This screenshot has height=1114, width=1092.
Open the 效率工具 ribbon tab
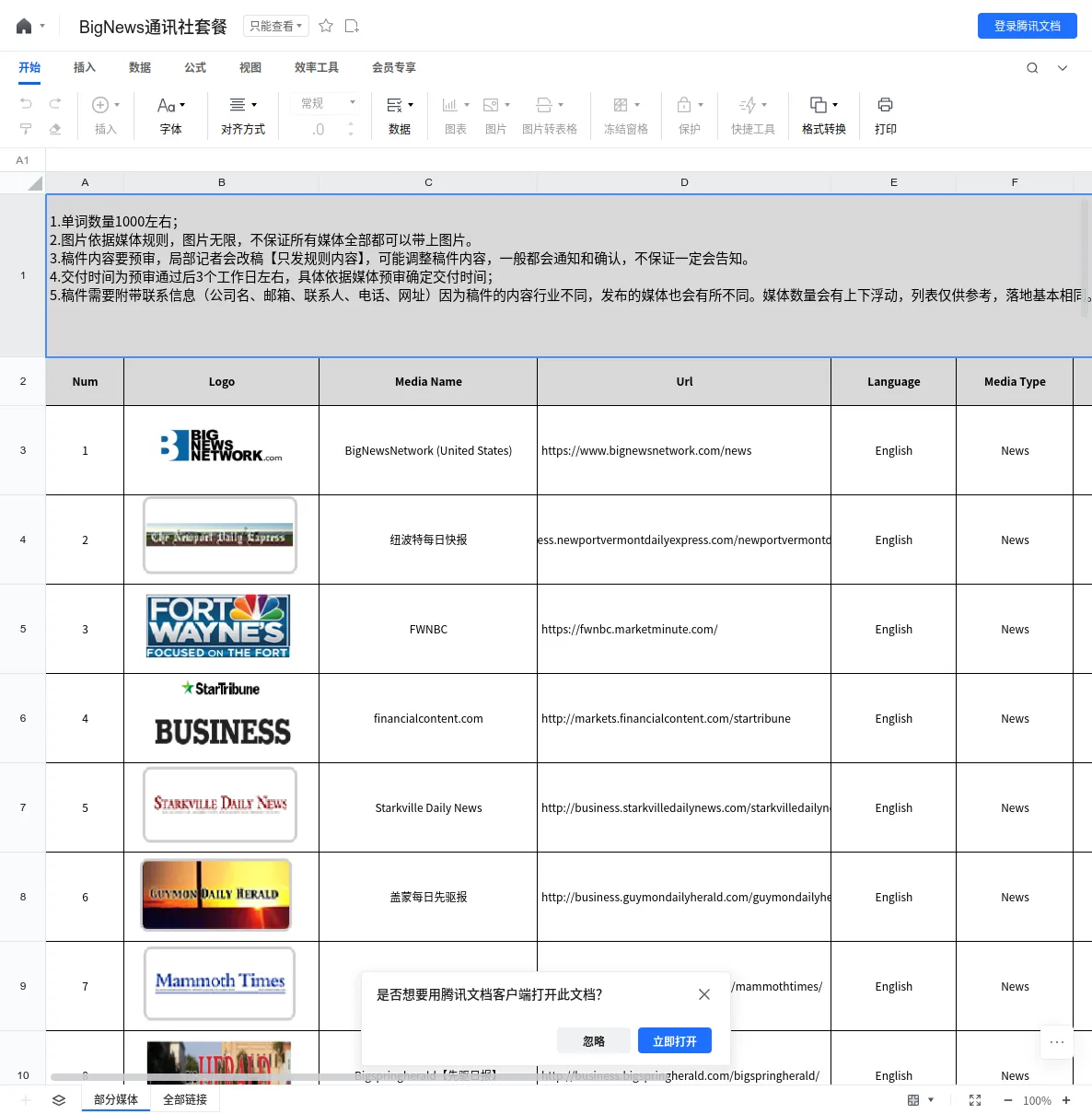tap(317, 67)
